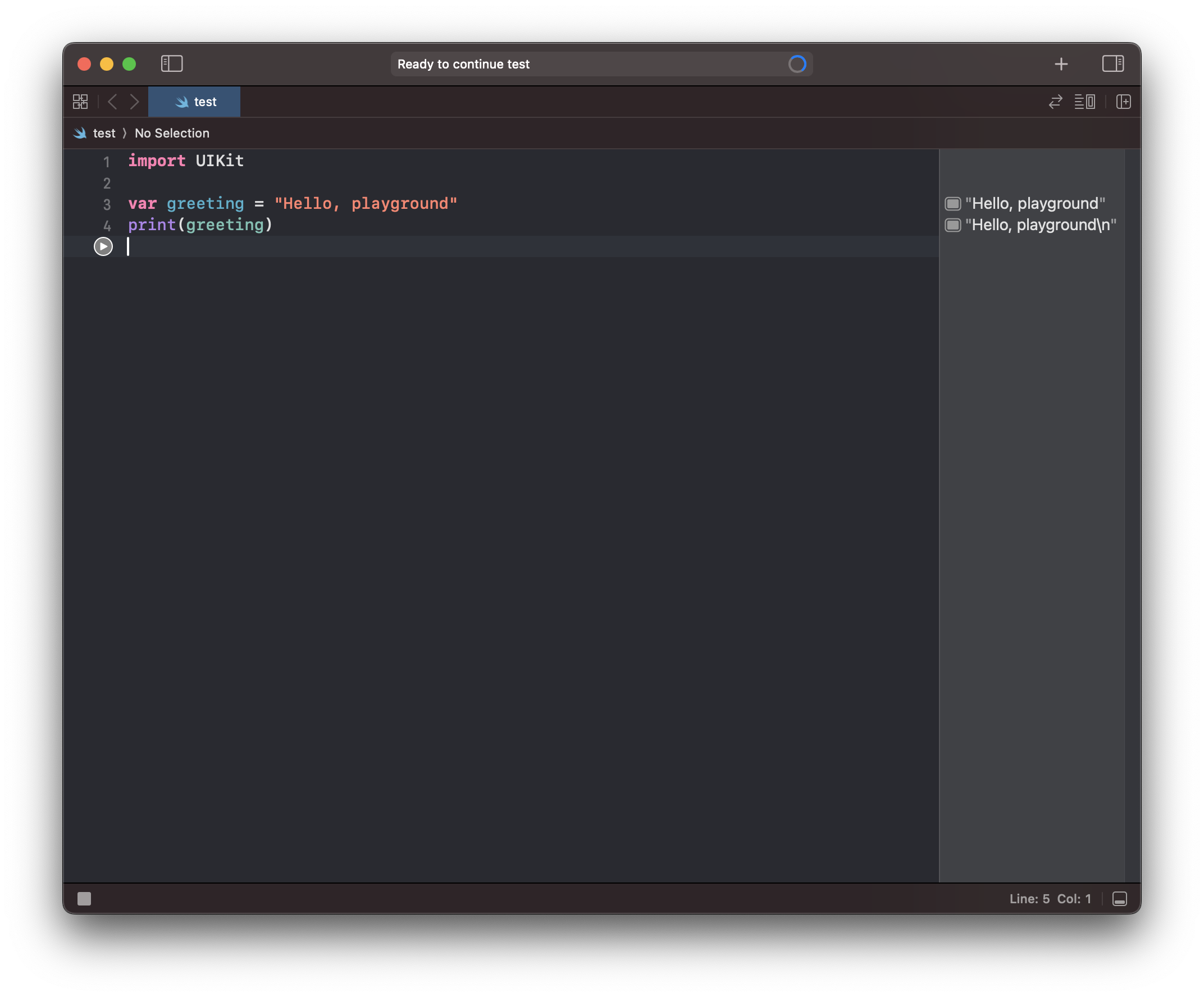The height and width of the screenshot is (997, 1204).
Task: Click the code review arrows icon
Action: [1055, 102]
